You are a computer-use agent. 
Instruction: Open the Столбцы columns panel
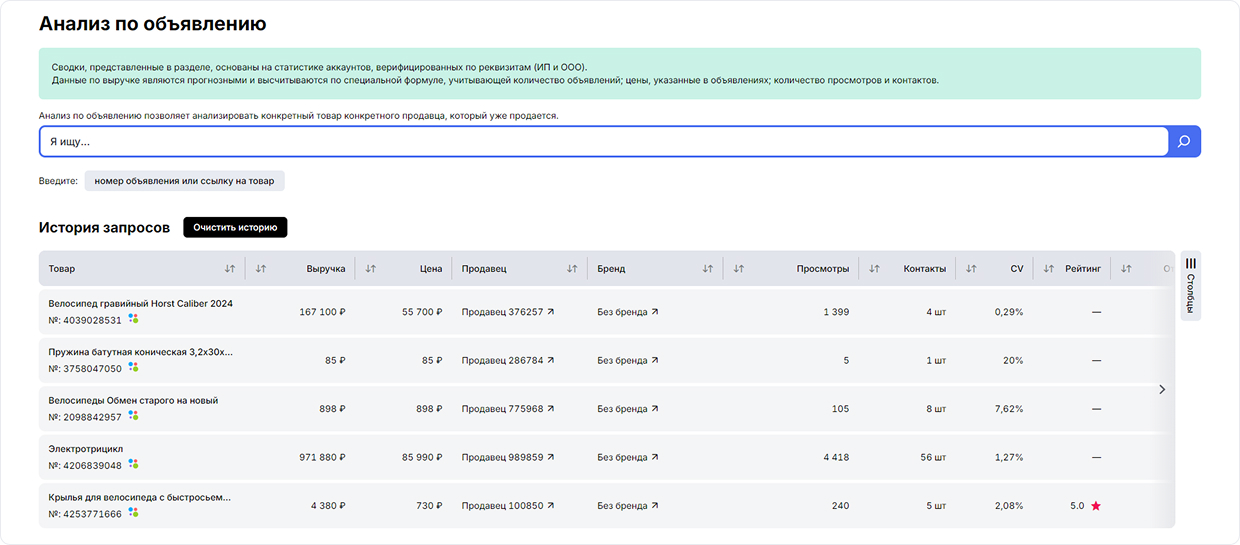click(x=1190, y=286)
